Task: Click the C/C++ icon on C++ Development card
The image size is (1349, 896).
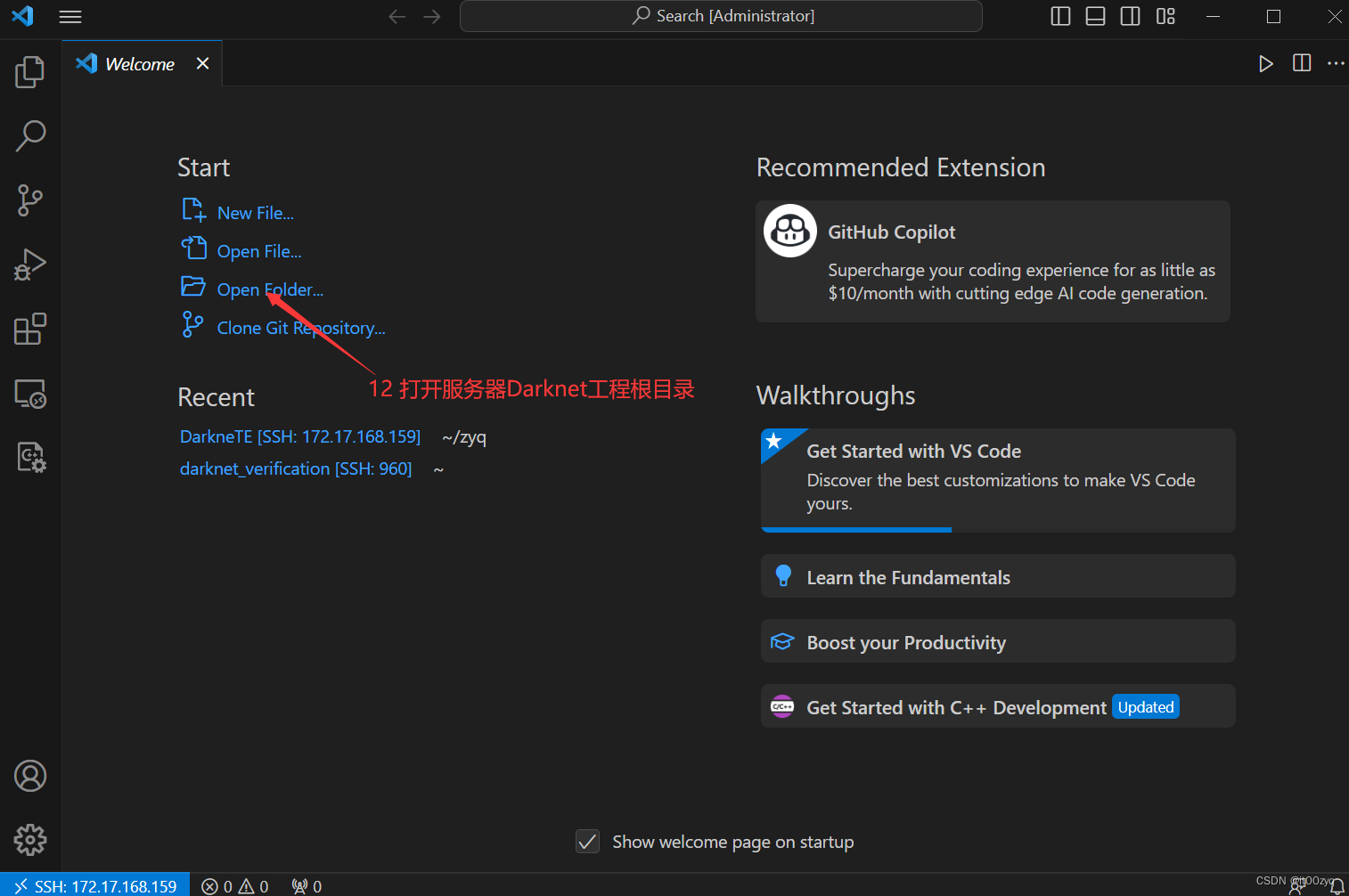Action: point(782,706)
